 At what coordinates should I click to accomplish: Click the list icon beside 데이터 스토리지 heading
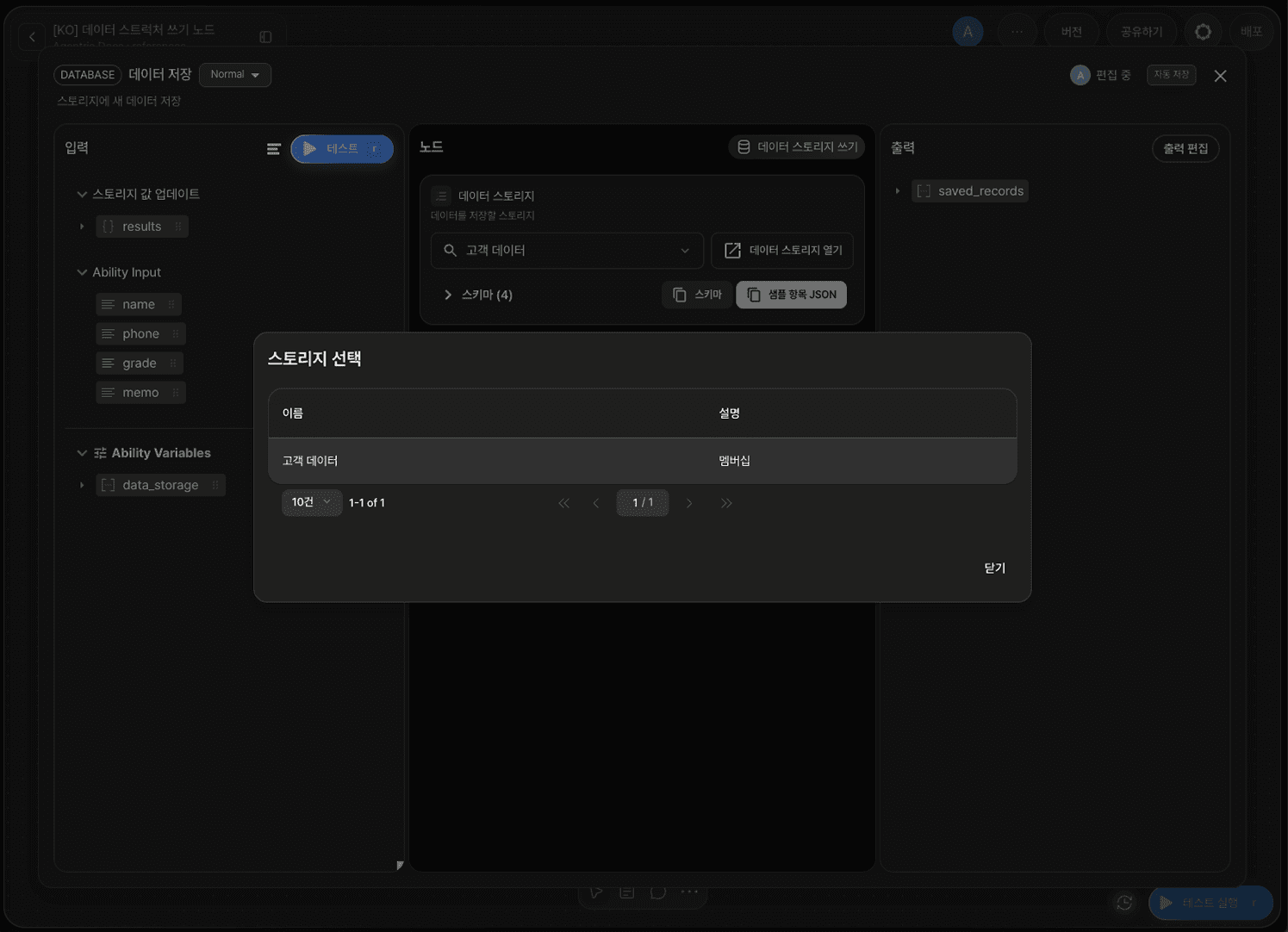pyautogui.click(x=441, y=196)
